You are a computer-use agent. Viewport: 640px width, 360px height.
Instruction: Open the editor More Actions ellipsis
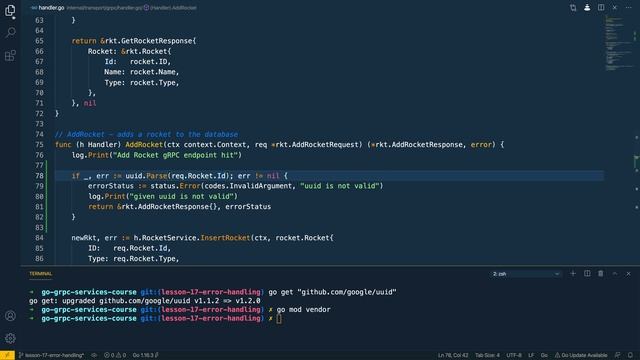tap(629, 8)
